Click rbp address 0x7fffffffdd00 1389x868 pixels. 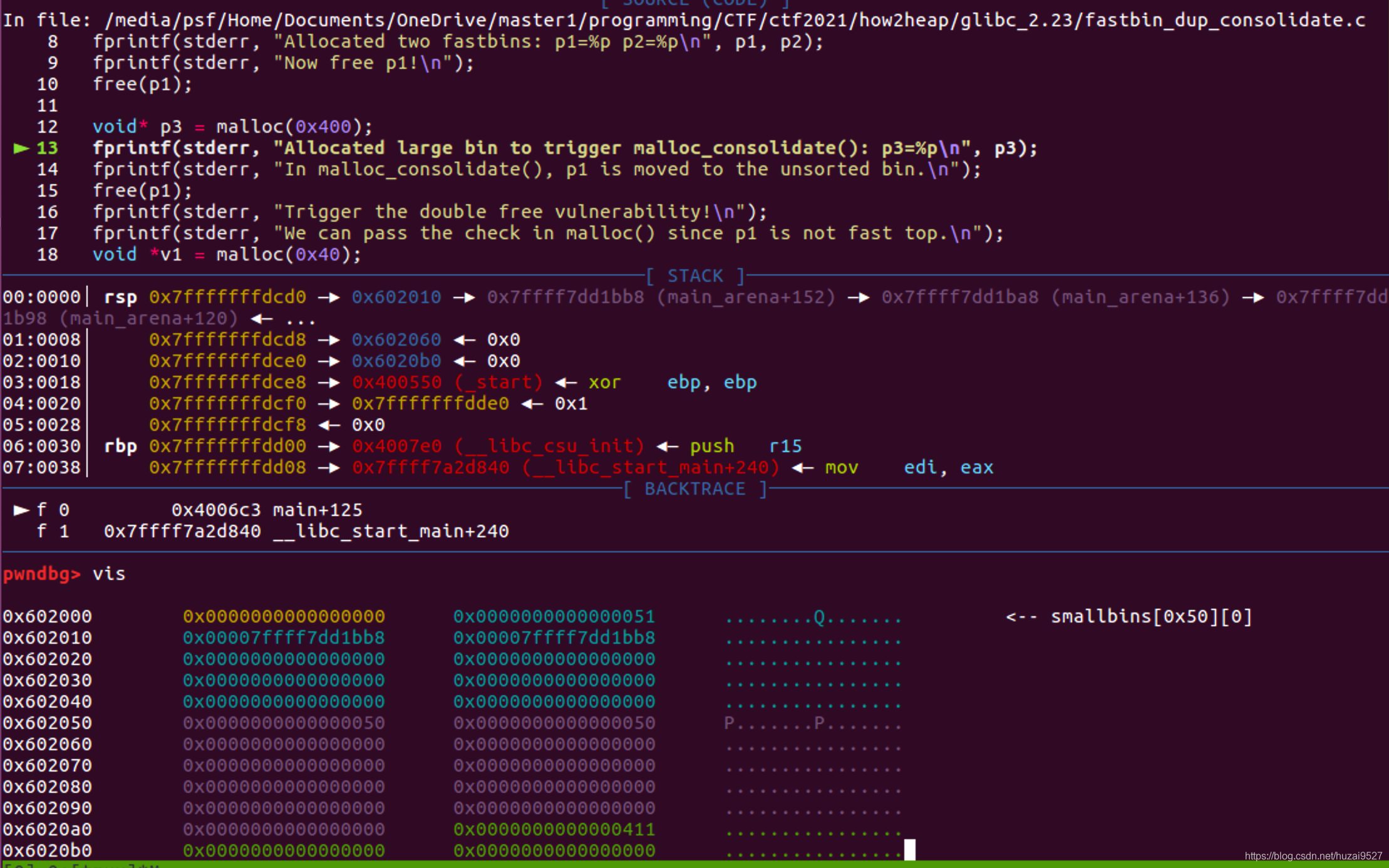(227, 447)
